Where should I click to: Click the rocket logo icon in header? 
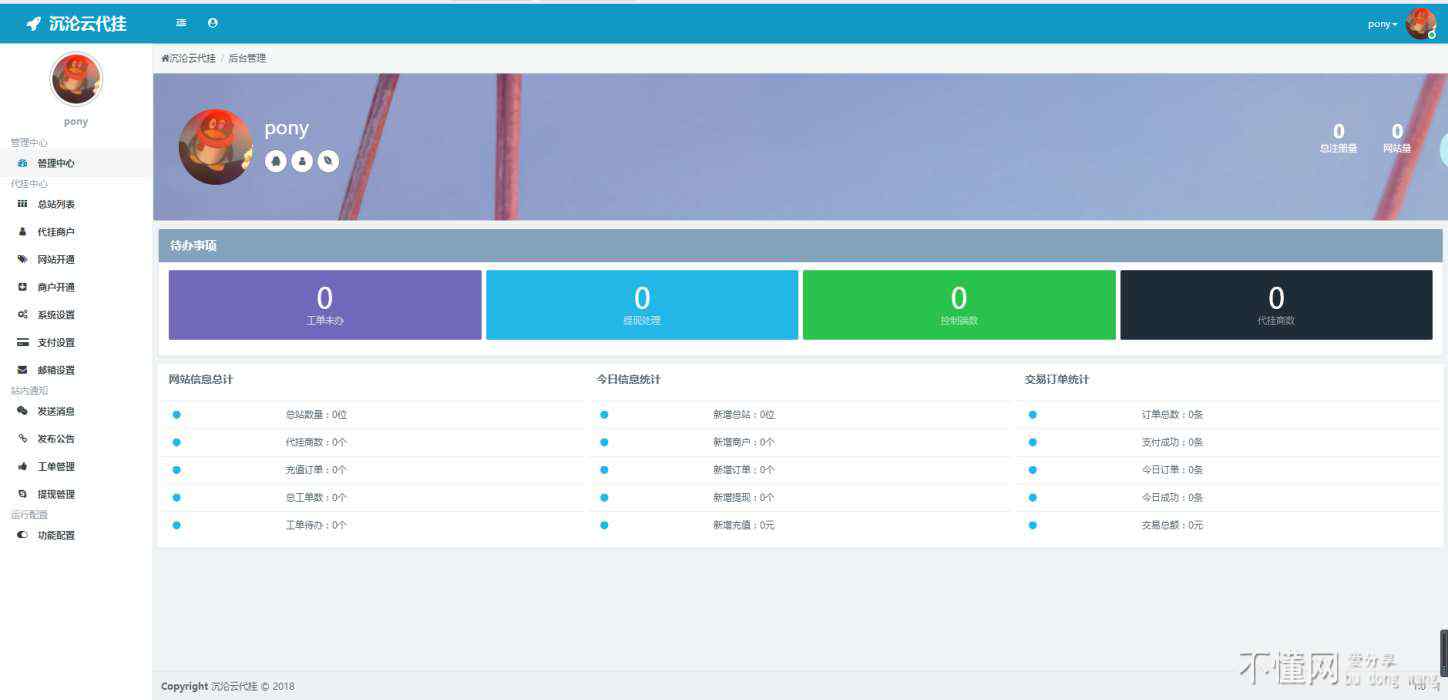pos(34,23)
